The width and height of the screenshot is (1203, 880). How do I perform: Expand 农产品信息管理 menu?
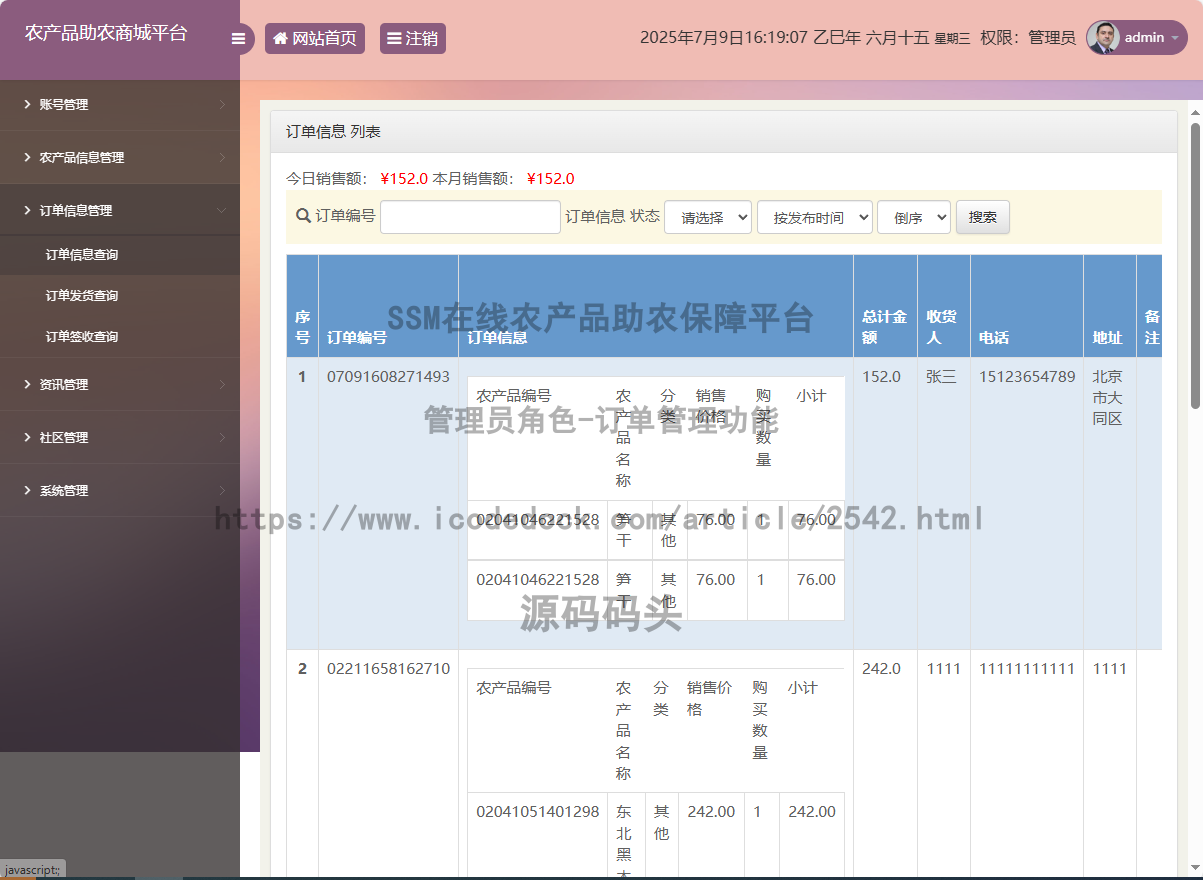pyautogui.click(x=120, y=157)
